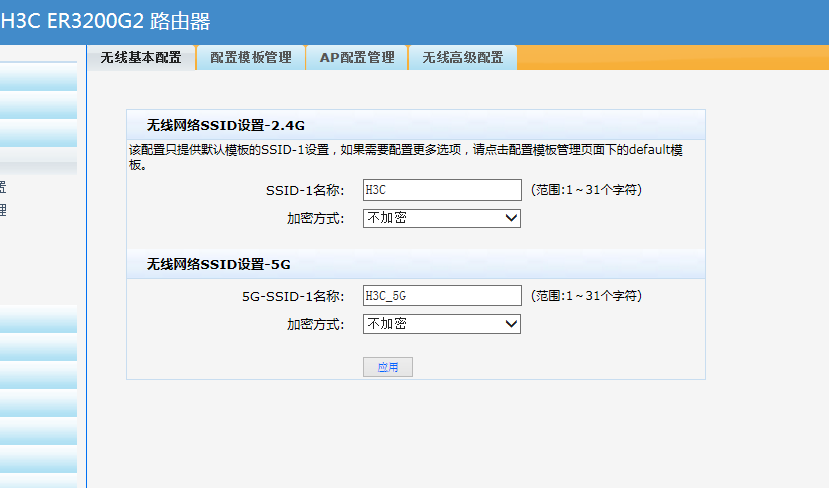
Task: Click the 5G-SSID-1名称 field containing H3C_5G
Action: [x=442, y=296]
